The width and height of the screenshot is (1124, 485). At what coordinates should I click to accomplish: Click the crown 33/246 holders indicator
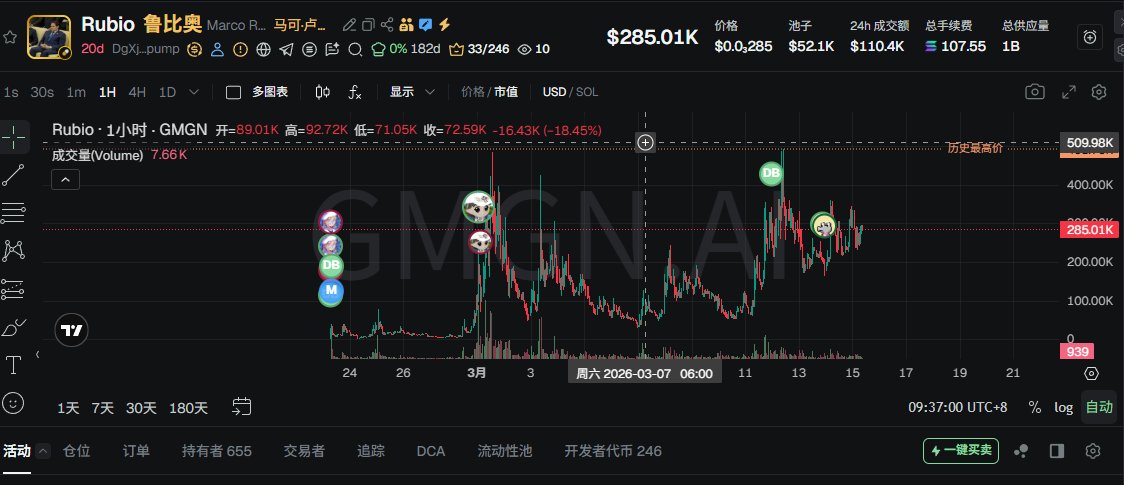point(479,49)
